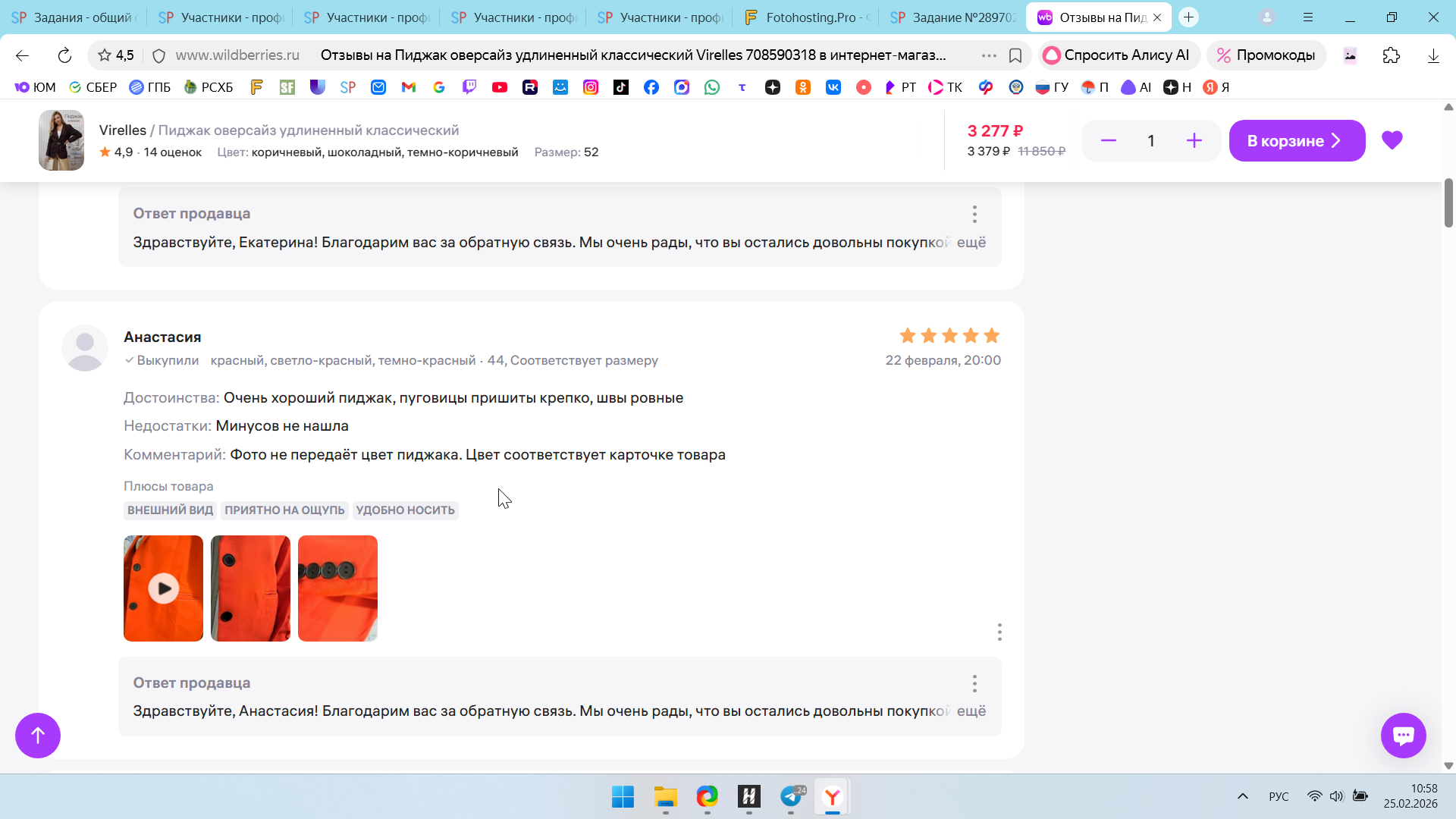Image resolution: width=1456 pixels, height=819 pixels.
Task: Click the scroll-to-top arrow button
Action: (38, 735)
